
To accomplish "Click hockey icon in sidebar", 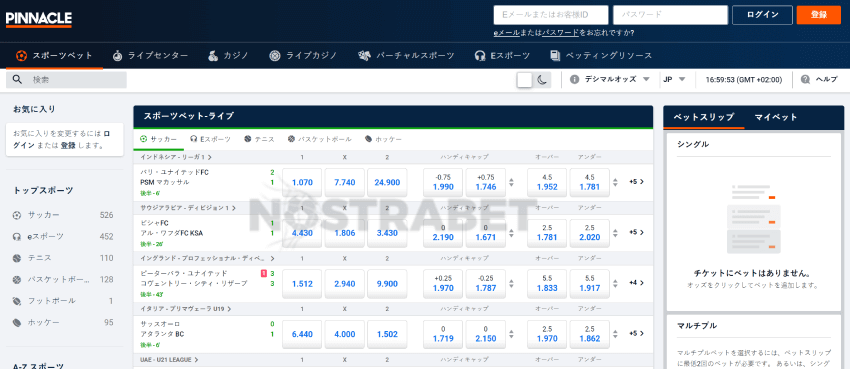I will (17, 322).
